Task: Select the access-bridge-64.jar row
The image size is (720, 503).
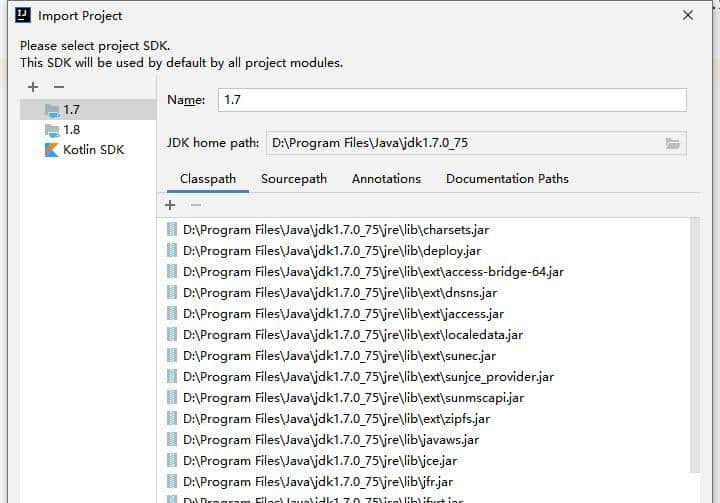Action: (425, 272)
